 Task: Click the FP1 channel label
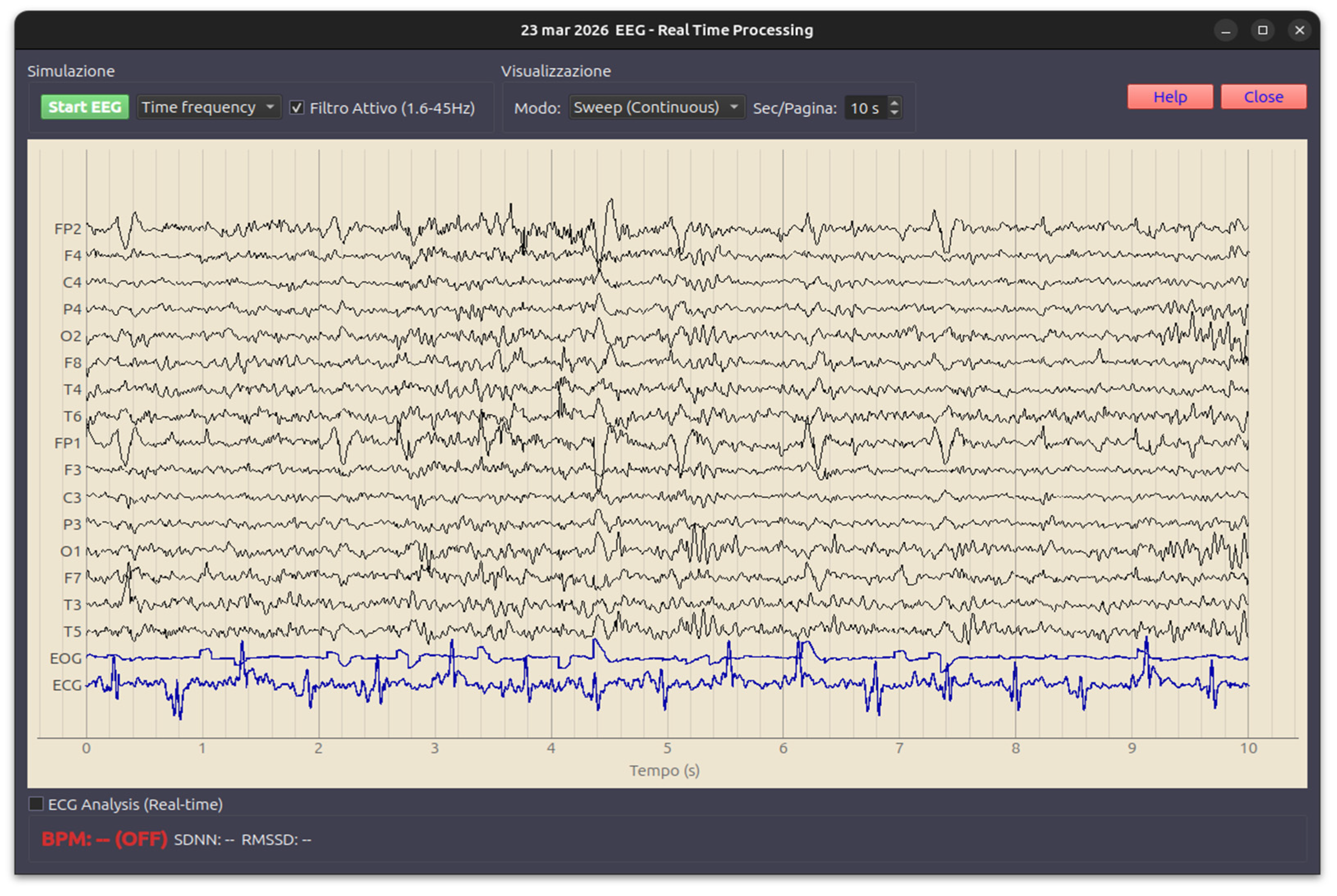(x=67, y=443)
